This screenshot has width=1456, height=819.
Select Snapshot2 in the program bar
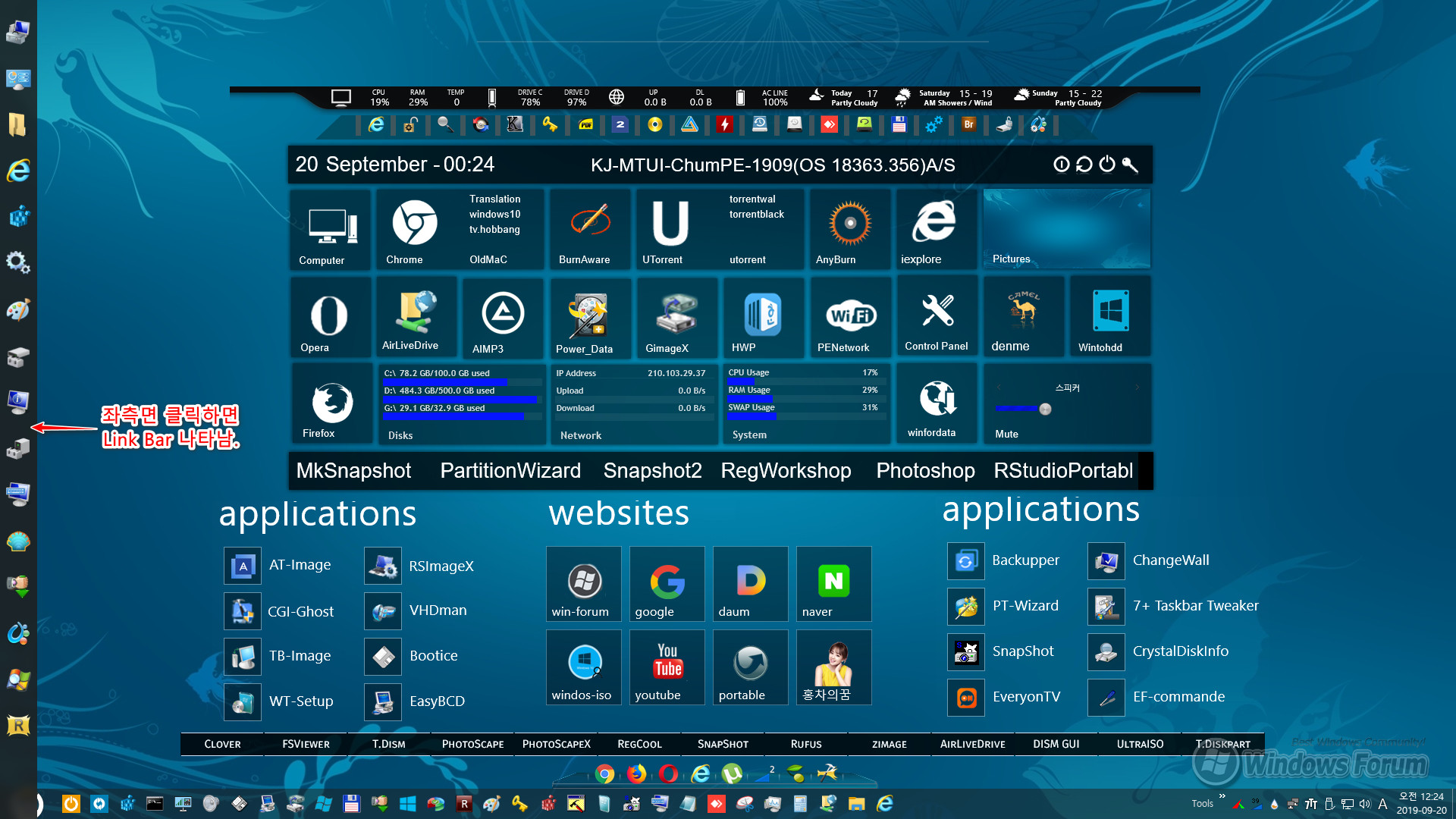pyautogui.click(x=652, y=471)
